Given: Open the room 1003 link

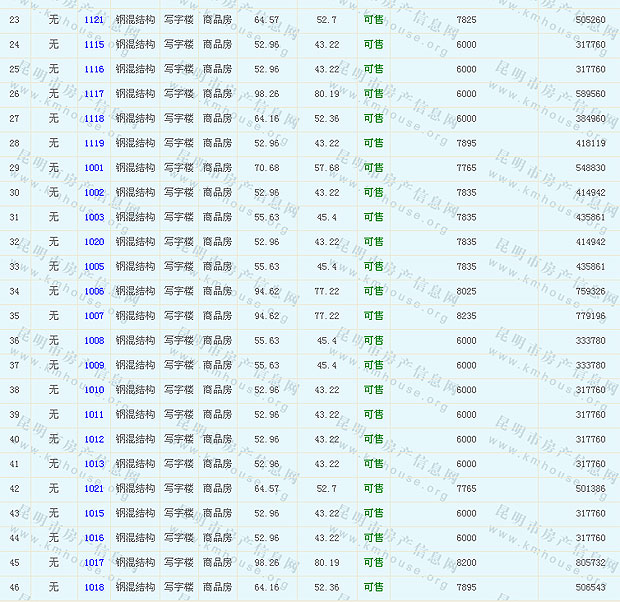Looking at the screenshot, I should [94, 217].
